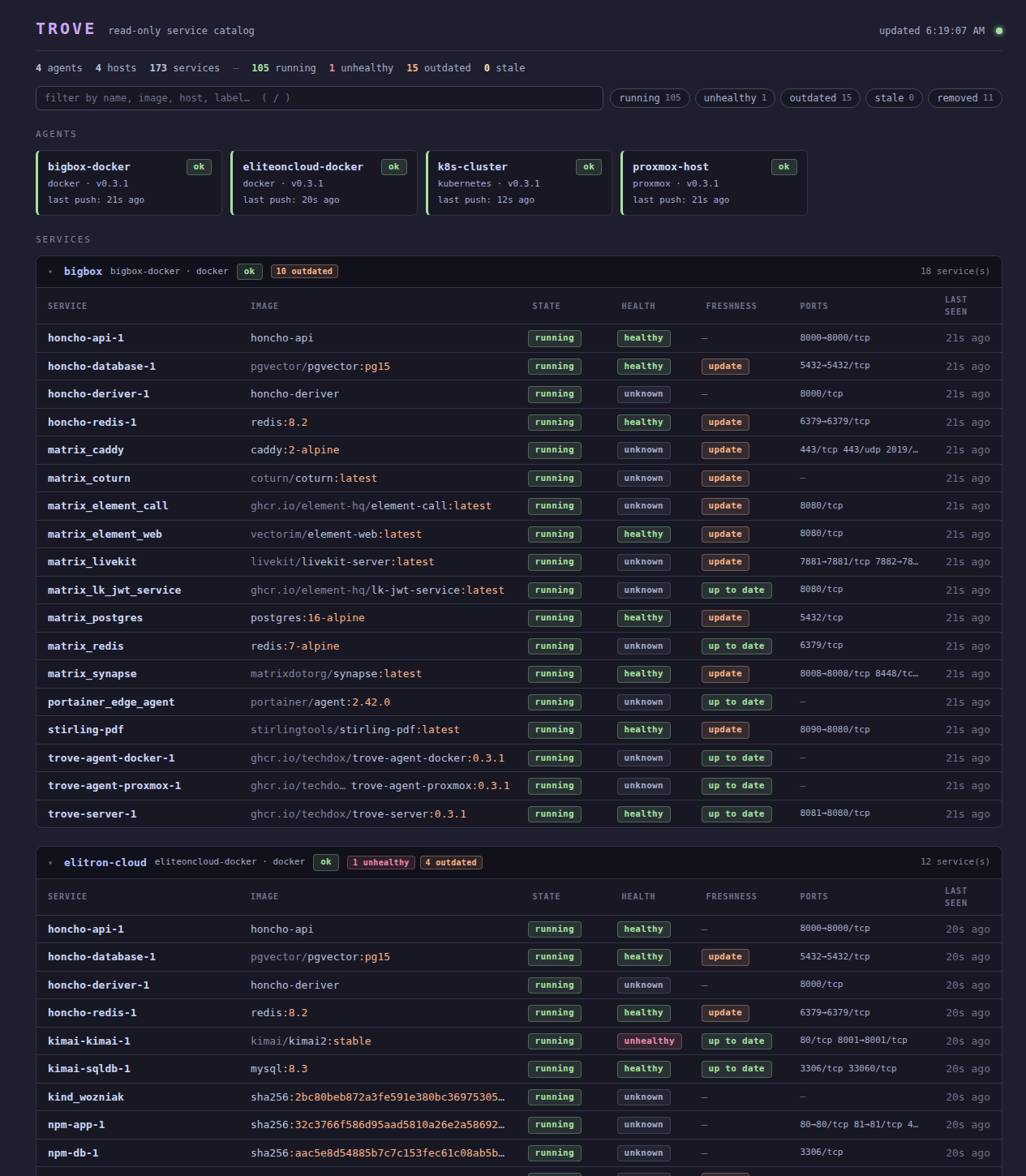Viewport: 1026px width, 1176px height.
Task: Sort bigbox table by LAST SEEN column
Action: (955, 306)
